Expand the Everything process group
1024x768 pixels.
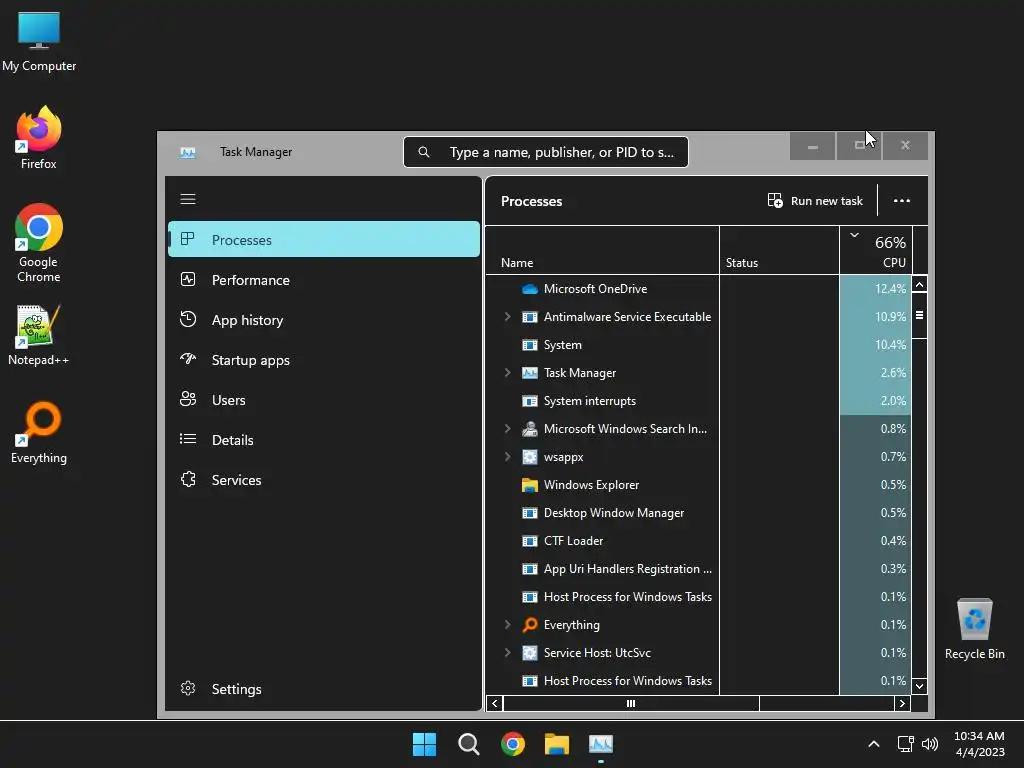coord(507,625)
